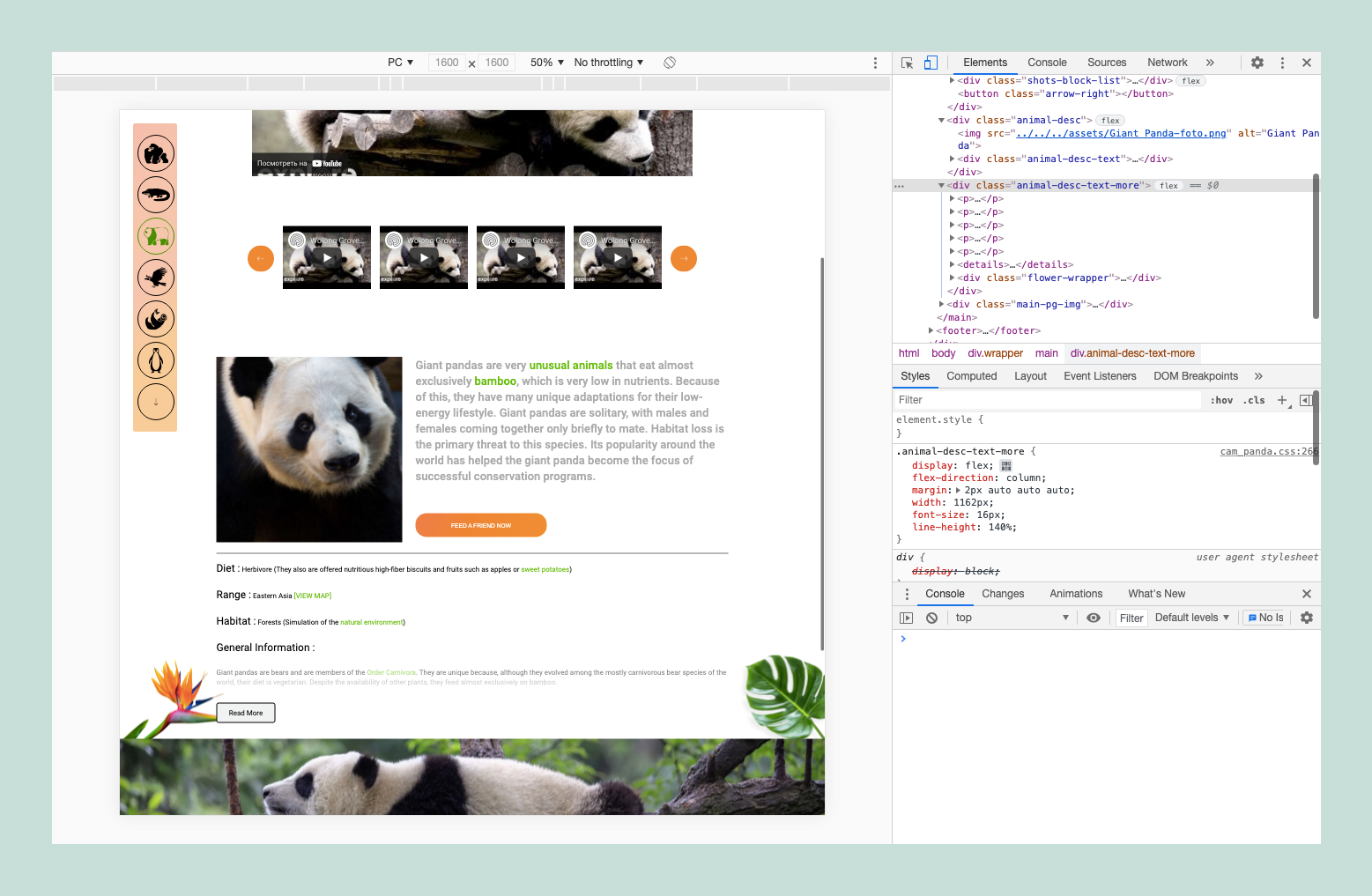
Task: Expand the details element in the Elements tree
Action: 952,264
